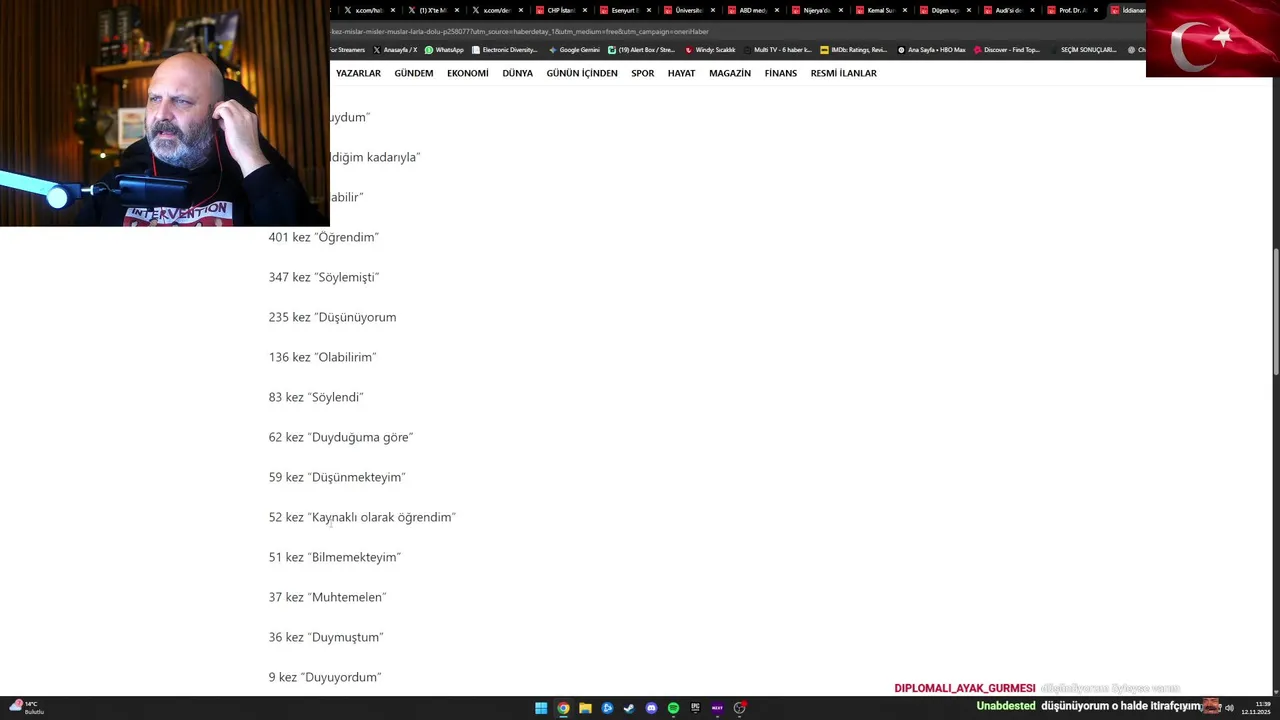
Task: Open the Electronic Diversity bookmark
Action: pos(505,50)
